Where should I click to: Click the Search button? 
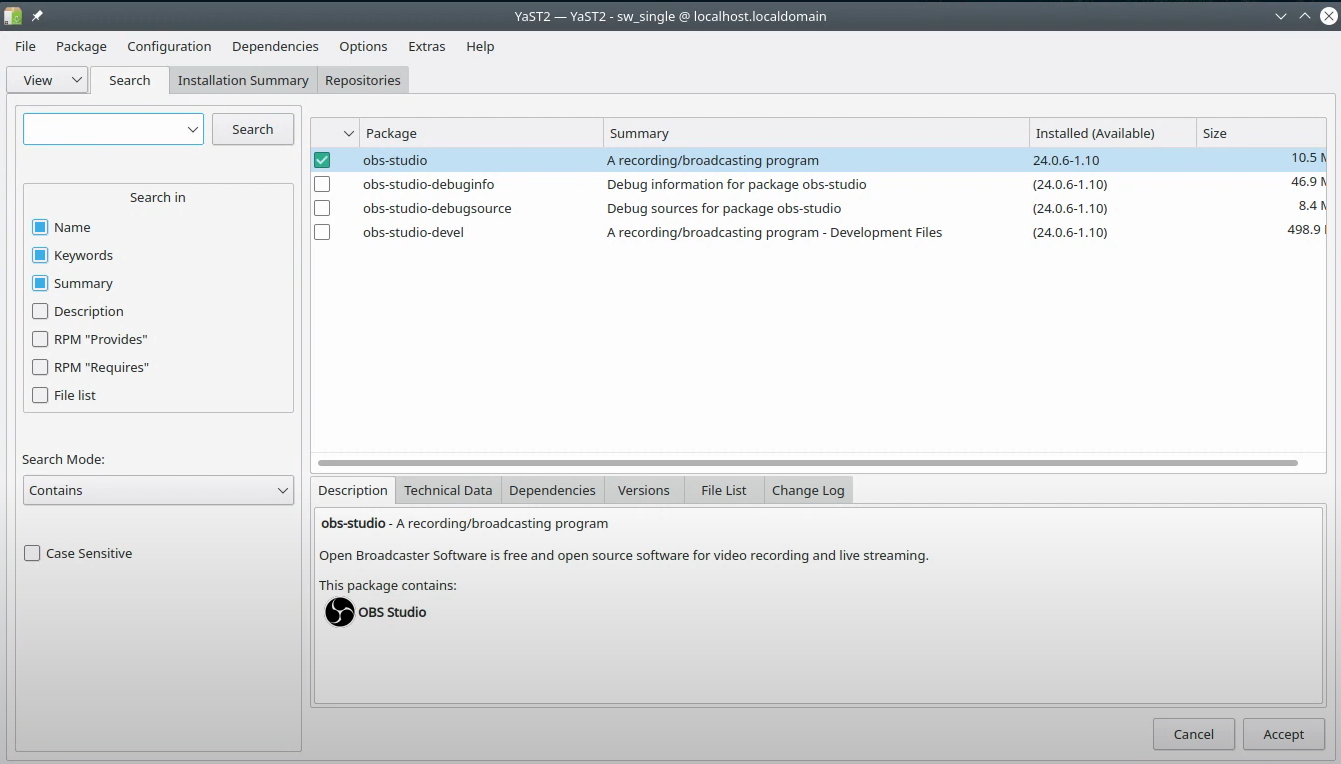tap(253, 129)
